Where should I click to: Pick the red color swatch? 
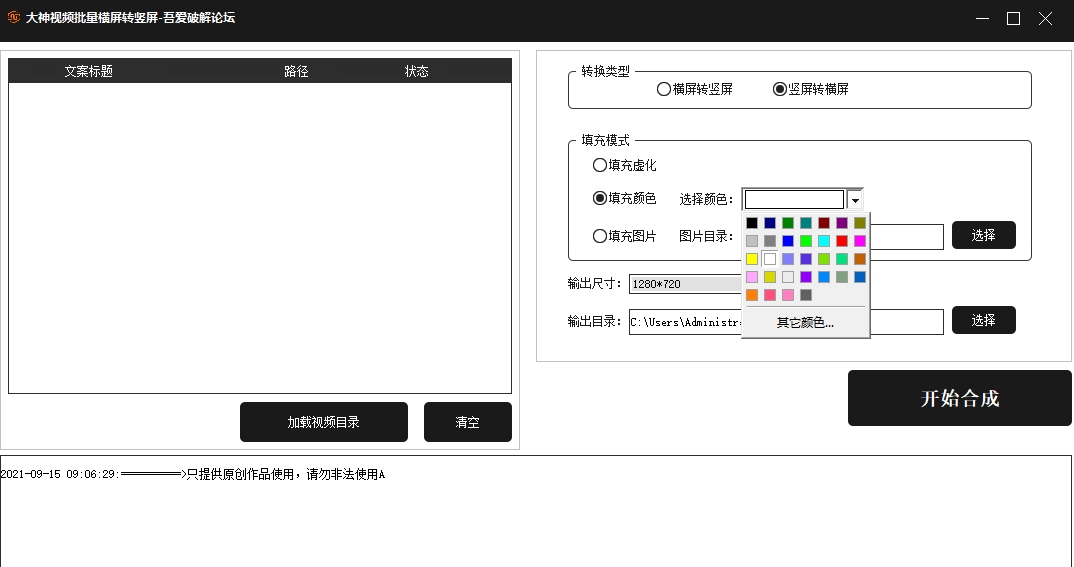tap(842, 240)
